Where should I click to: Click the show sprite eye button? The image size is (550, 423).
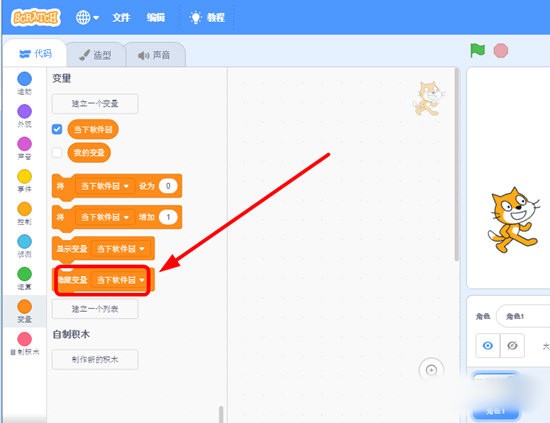point(488,346)
